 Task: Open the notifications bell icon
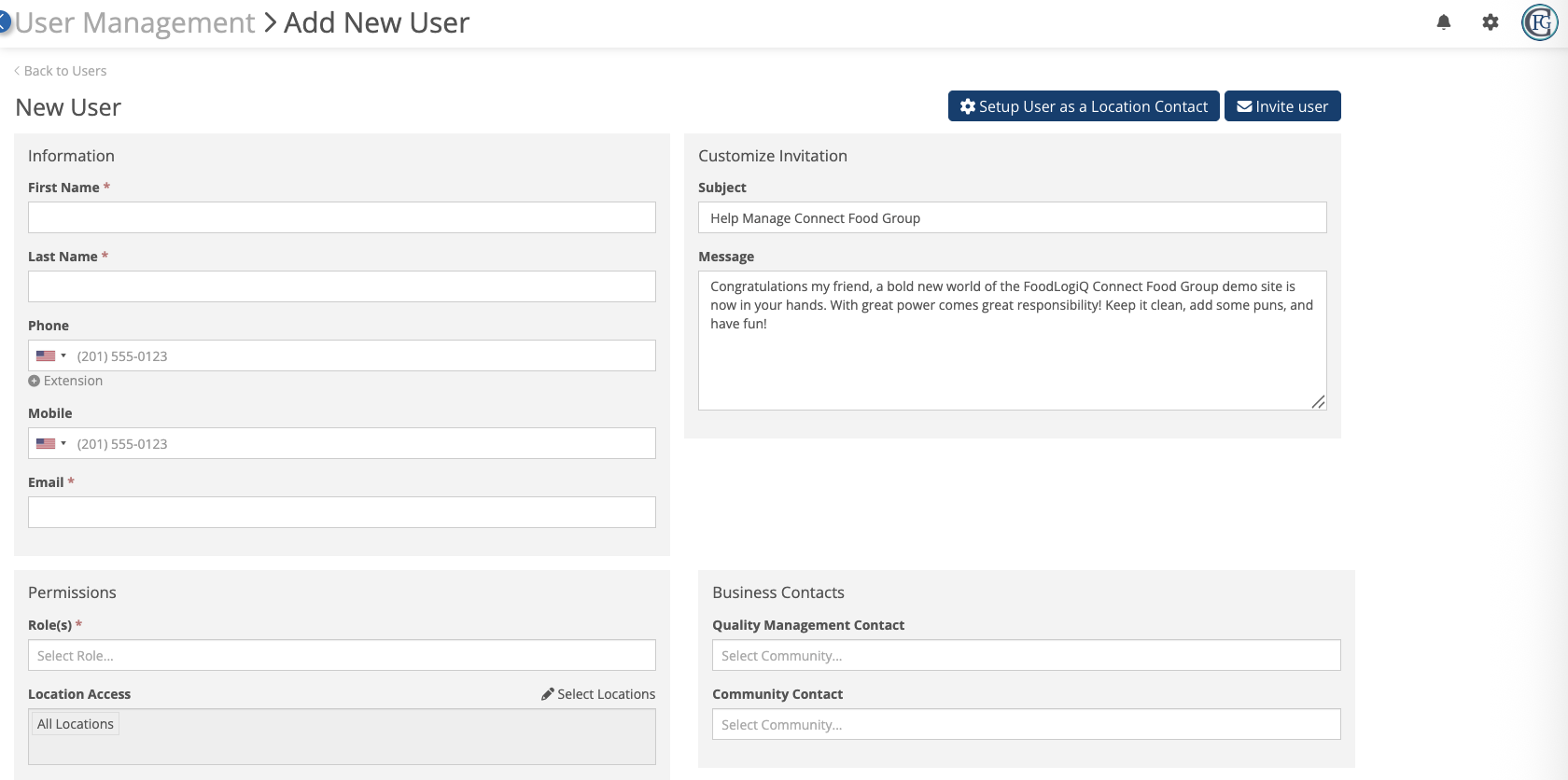(1444, 22)
